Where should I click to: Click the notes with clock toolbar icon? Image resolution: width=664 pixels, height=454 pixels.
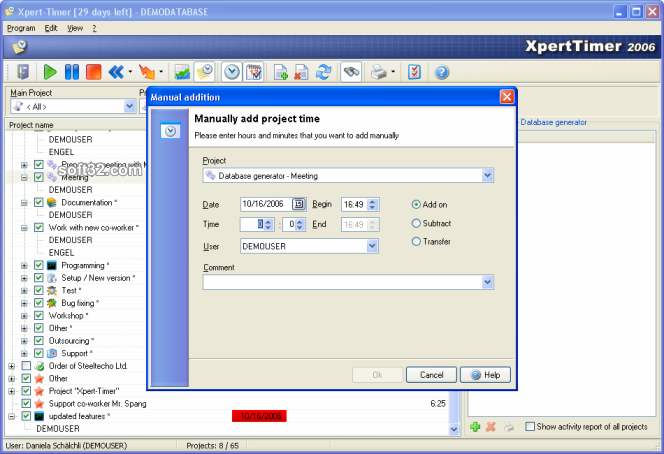point(205,72)
